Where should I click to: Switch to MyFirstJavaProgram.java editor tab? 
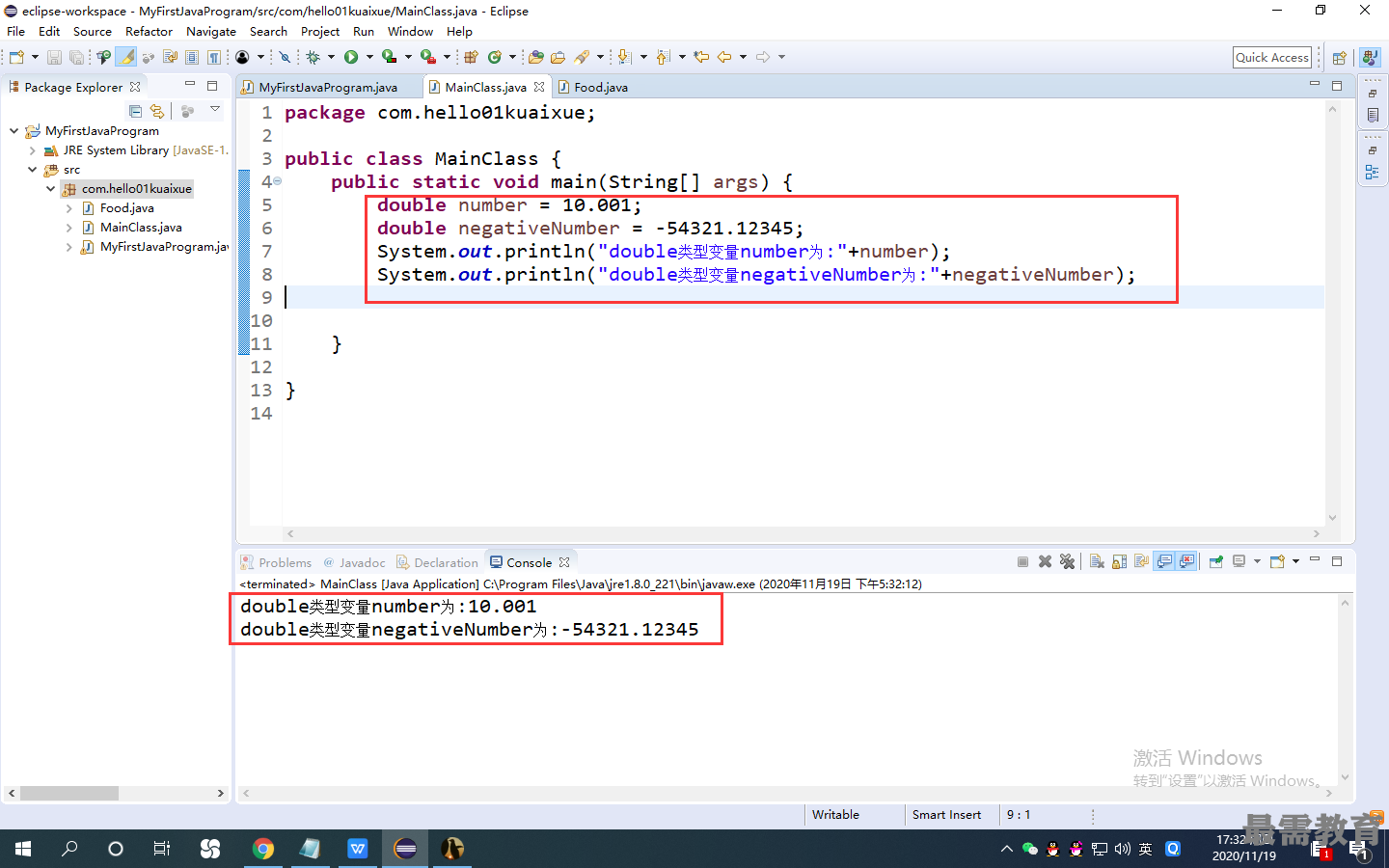point(328,87)
